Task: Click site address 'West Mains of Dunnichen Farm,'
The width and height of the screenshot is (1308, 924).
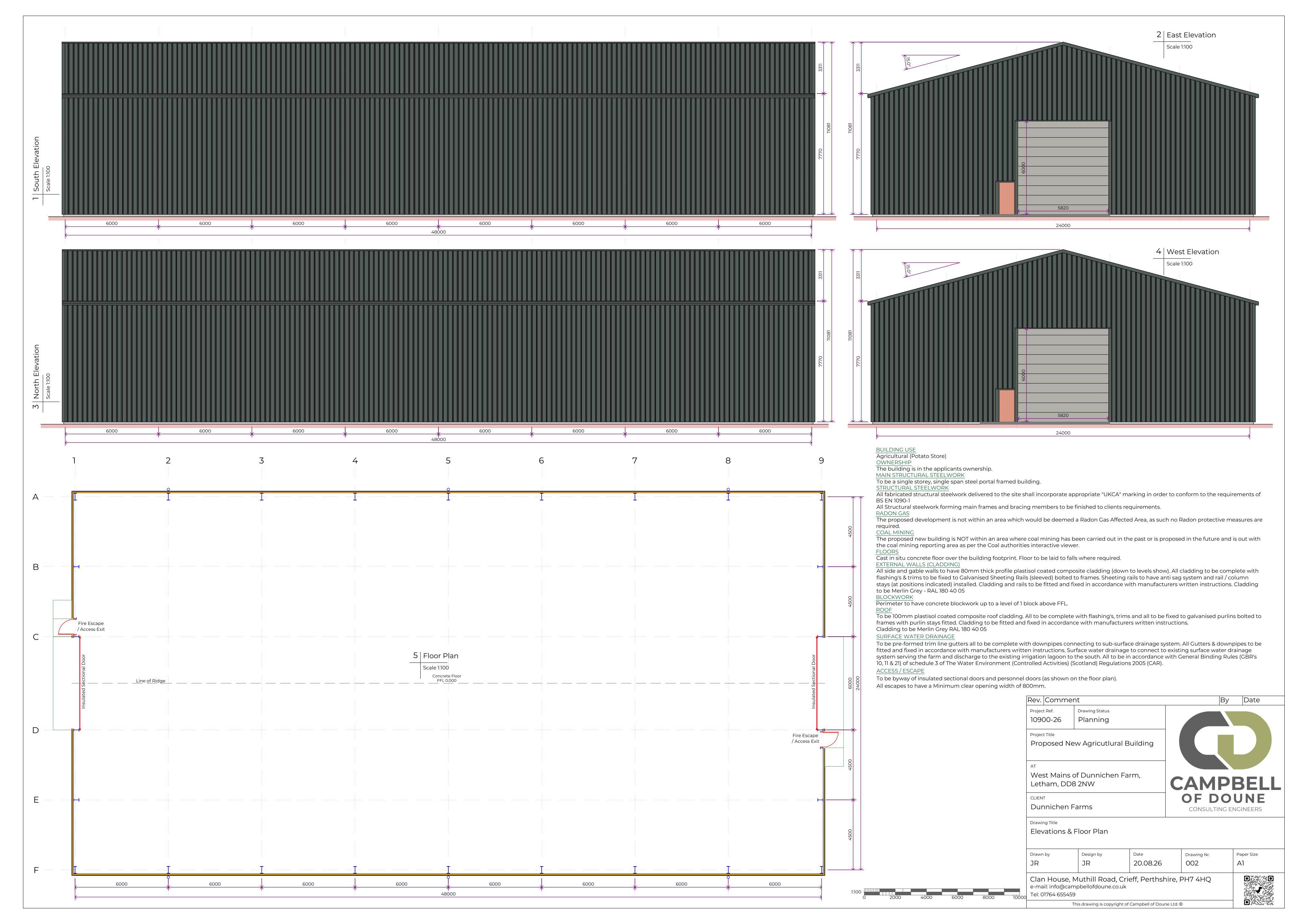Action: (x=1085, y=775)
